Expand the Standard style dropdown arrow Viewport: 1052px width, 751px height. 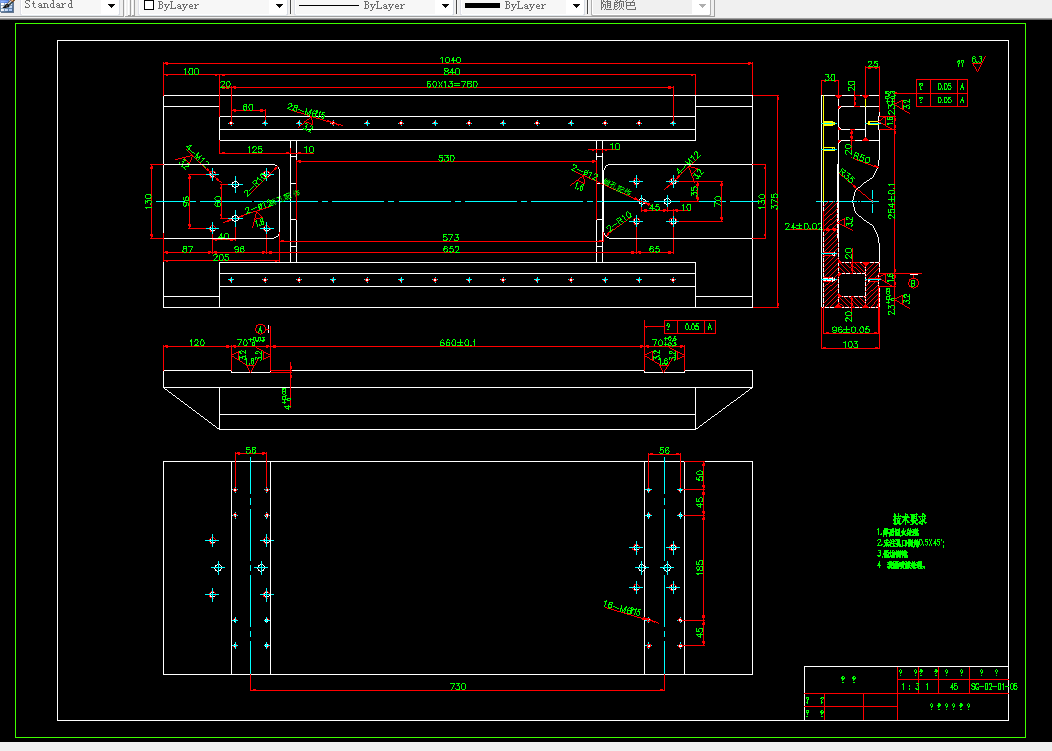(x=111, y=6)
